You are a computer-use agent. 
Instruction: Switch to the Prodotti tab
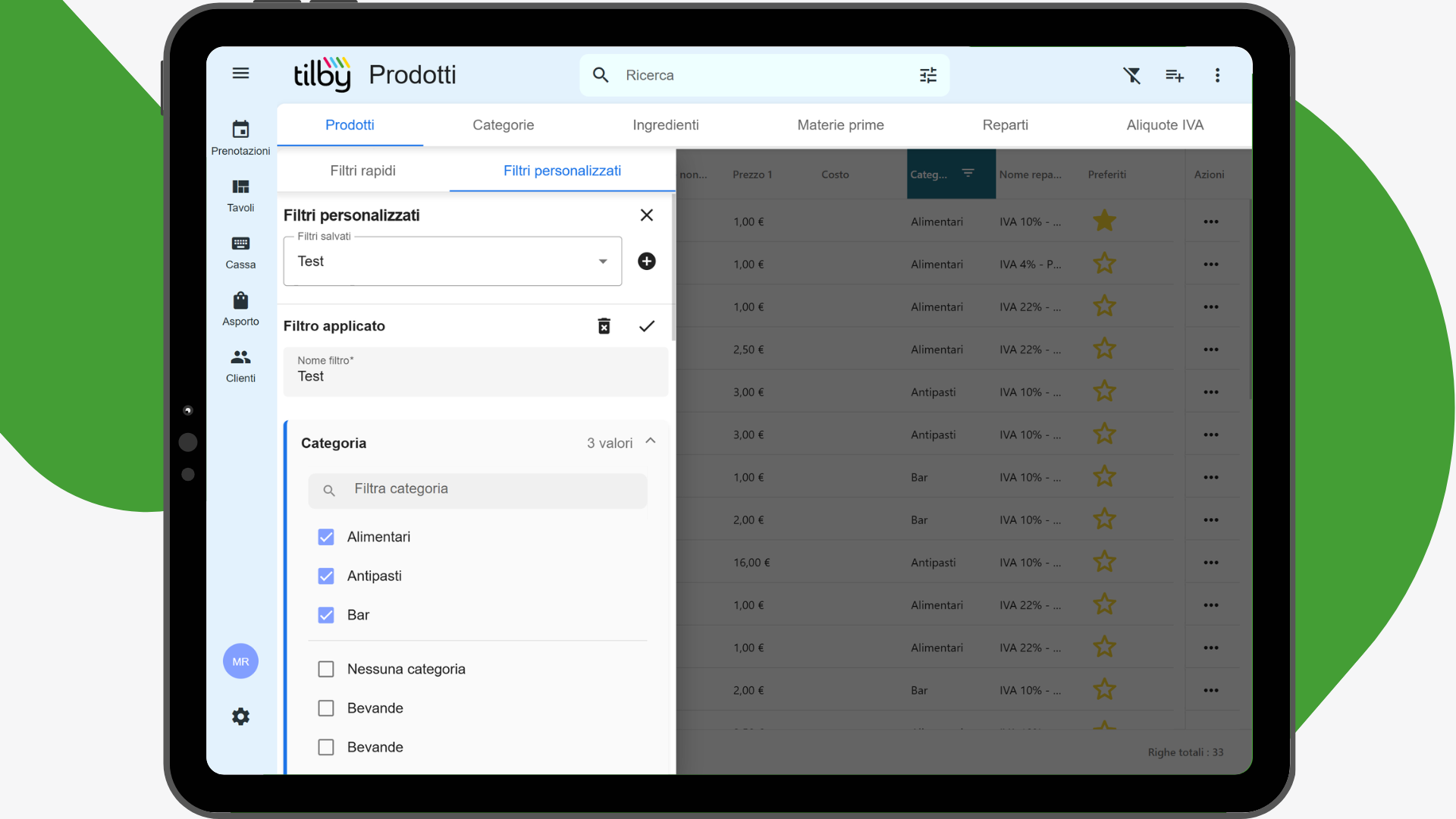point(350,125)
